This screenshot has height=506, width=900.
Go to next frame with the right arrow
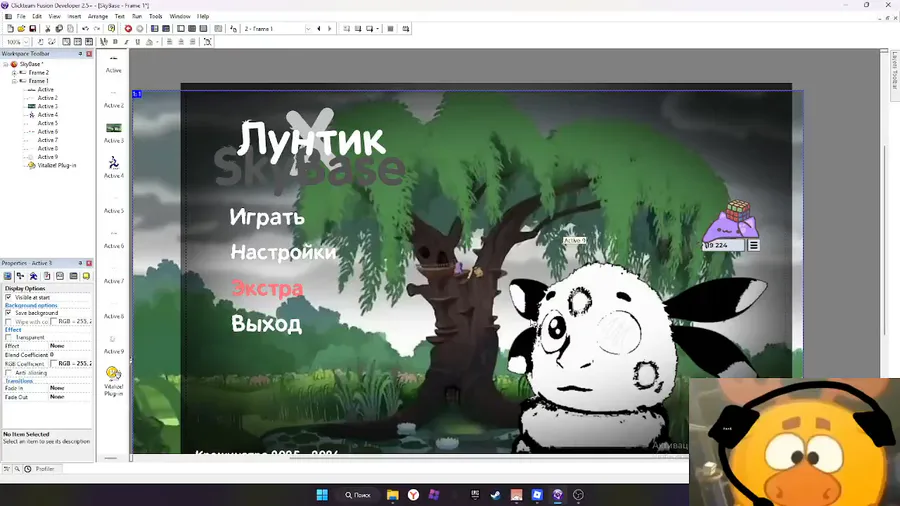coord(329,29)
